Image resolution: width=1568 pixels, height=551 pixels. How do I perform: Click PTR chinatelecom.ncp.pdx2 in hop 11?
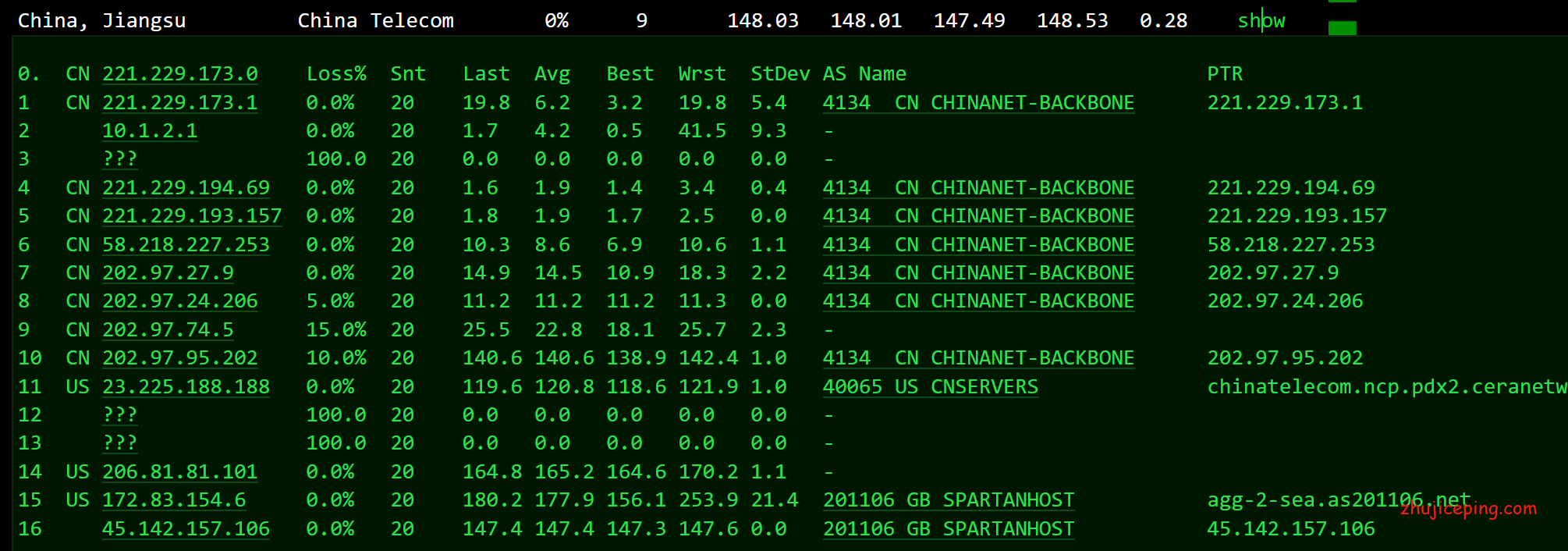[1387, 387]
